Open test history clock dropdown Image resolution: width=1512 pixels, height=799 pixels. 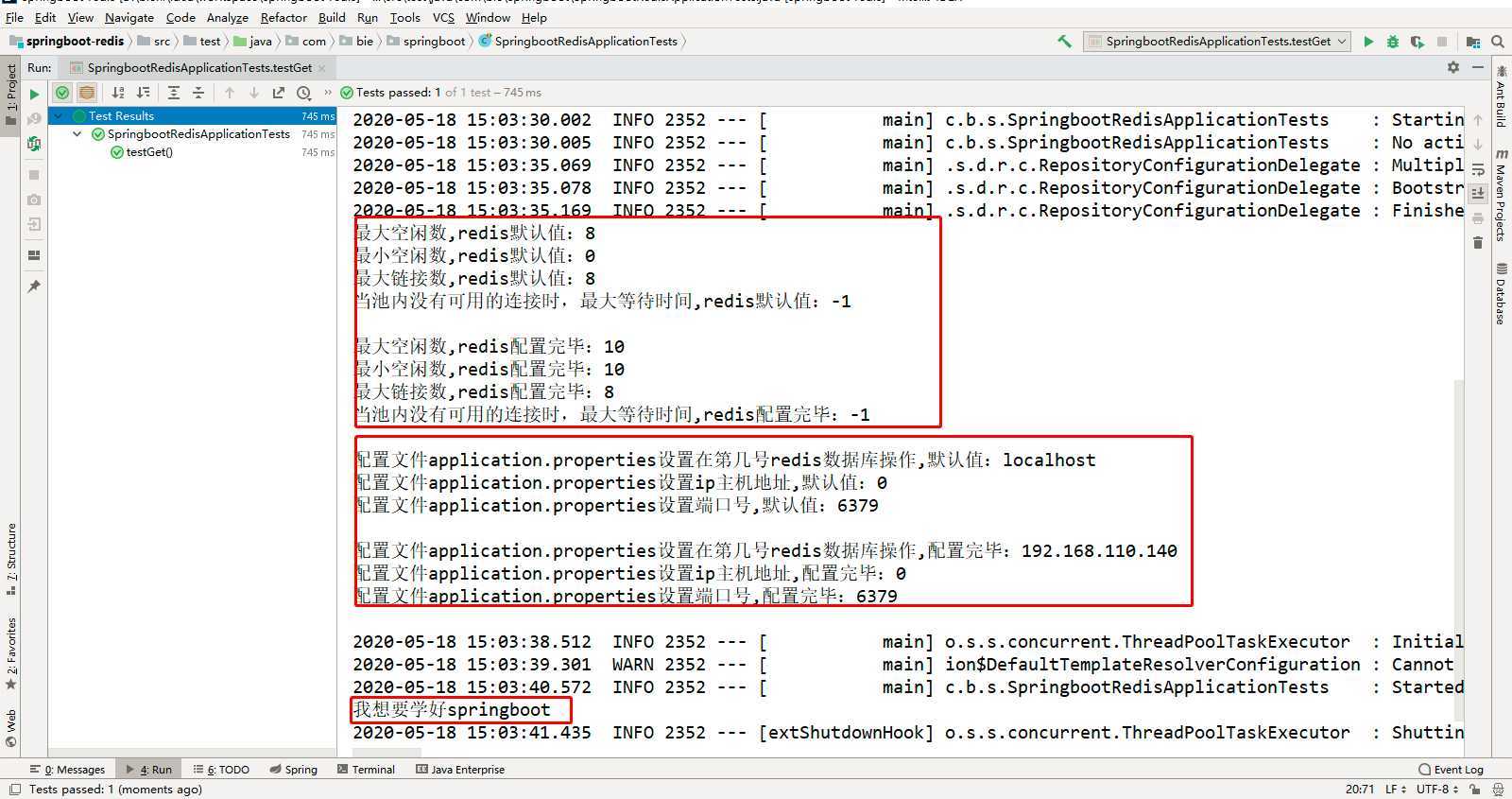tap(304, 93)
